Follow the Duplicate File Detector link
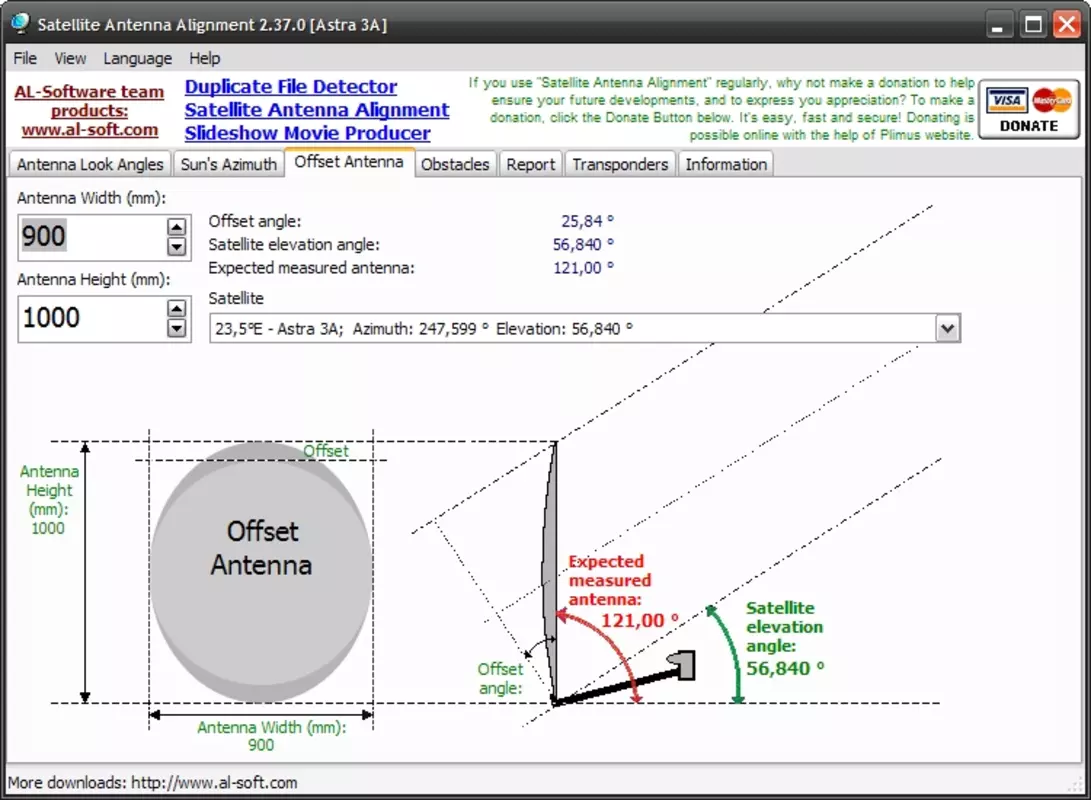Screen dimensions: 1091x800 tap(291, 87)
